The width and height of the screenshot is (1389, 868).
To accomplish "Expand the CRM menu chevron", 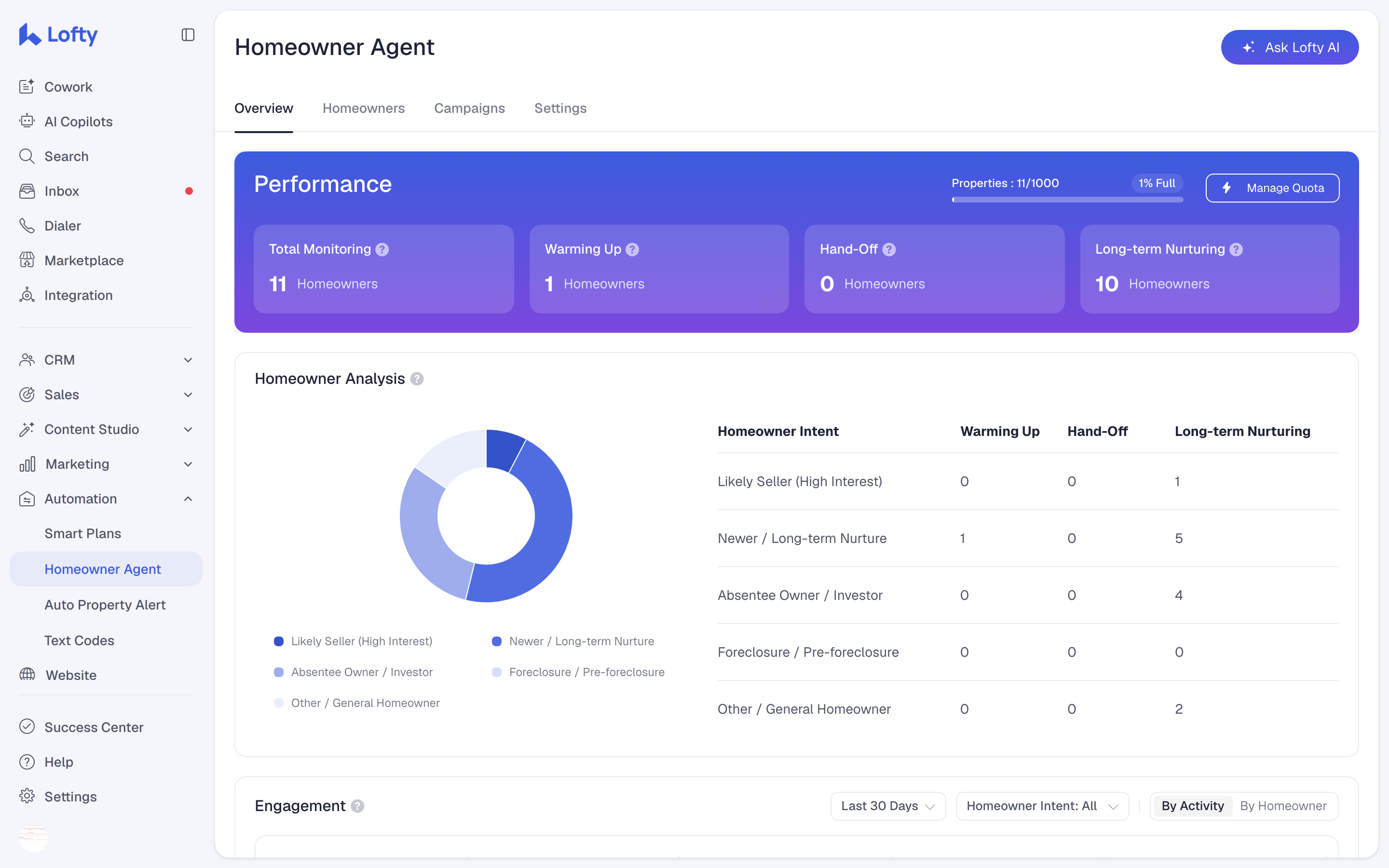I will pos(188,360).
